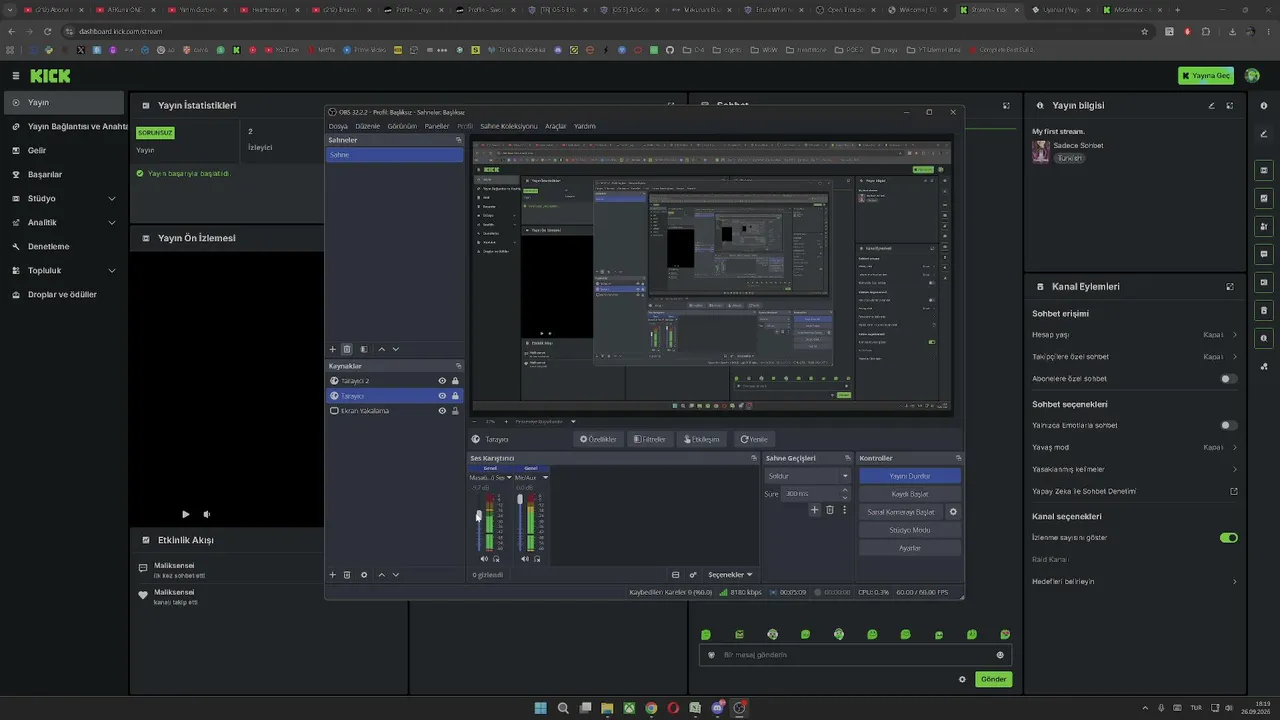Open emote picker in Kick chat input
The width and height of the screenshot is (1280, 720).
pos(1000,655)
